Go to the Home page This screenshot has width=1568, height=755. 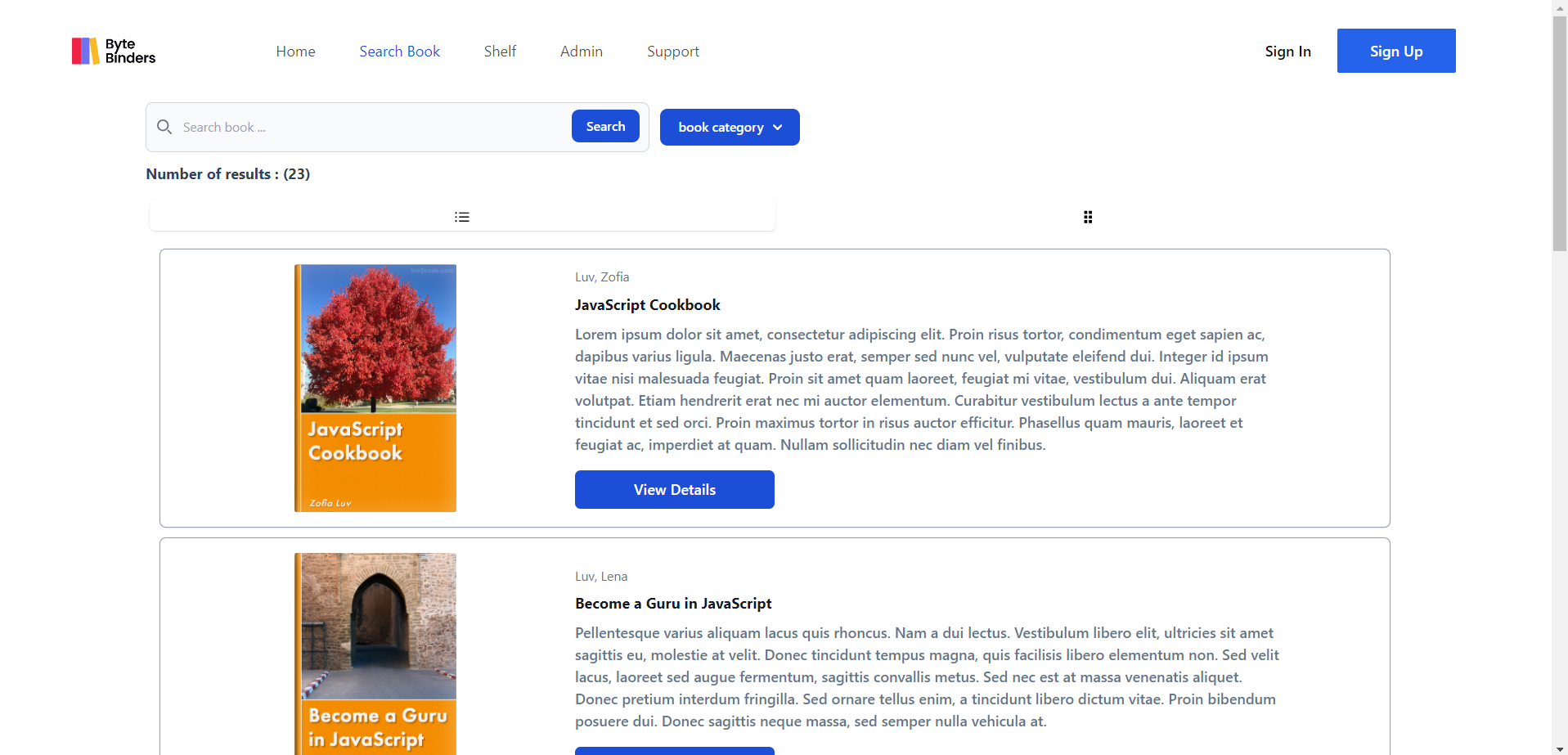click(295, 52)
